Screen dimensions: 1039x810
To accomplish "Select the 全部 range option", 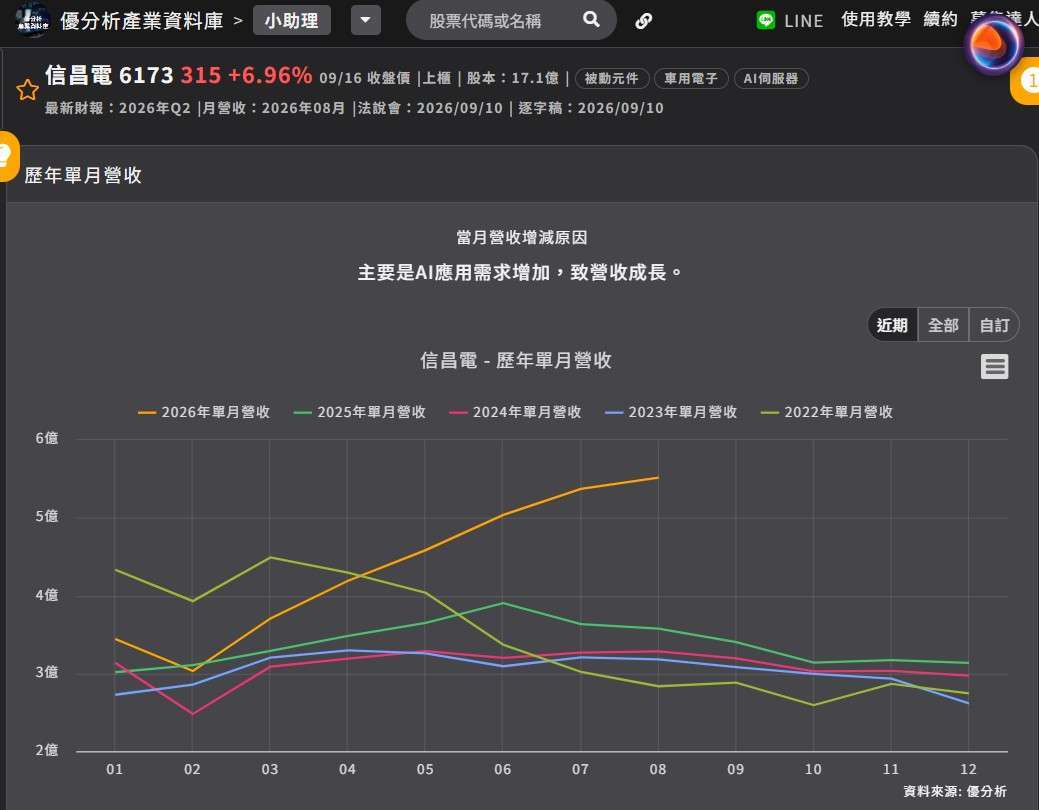I will (944, 325).
